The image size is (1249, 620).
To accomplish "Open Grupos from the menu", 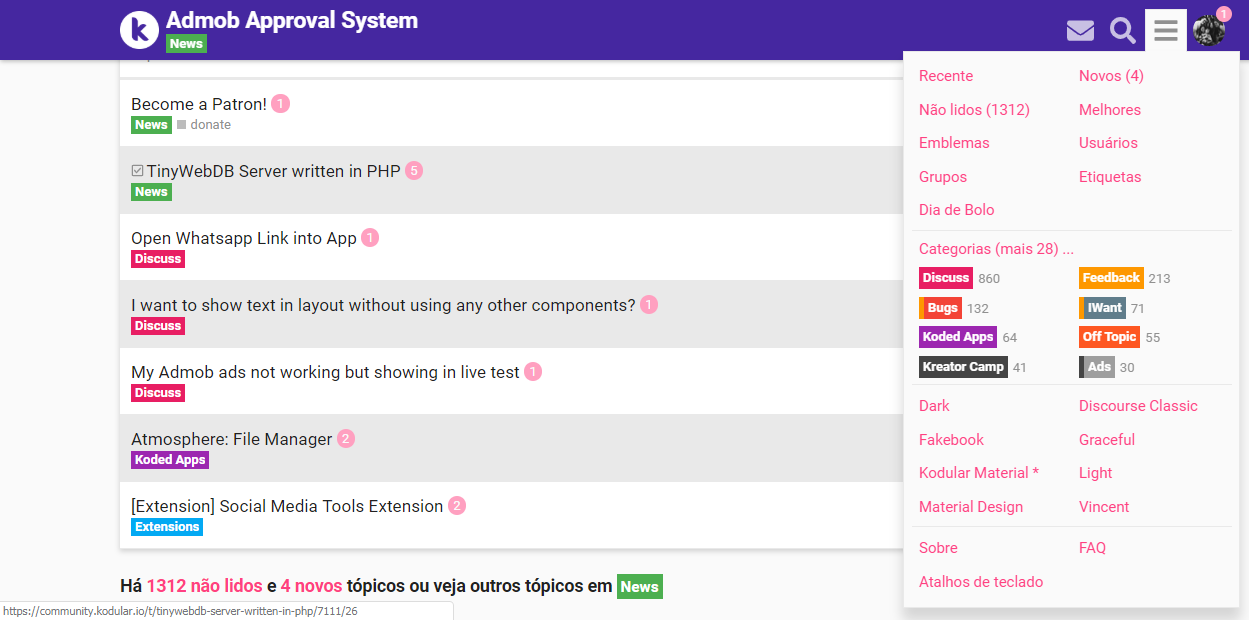I will pyautogui.click(x=943, y=177).
